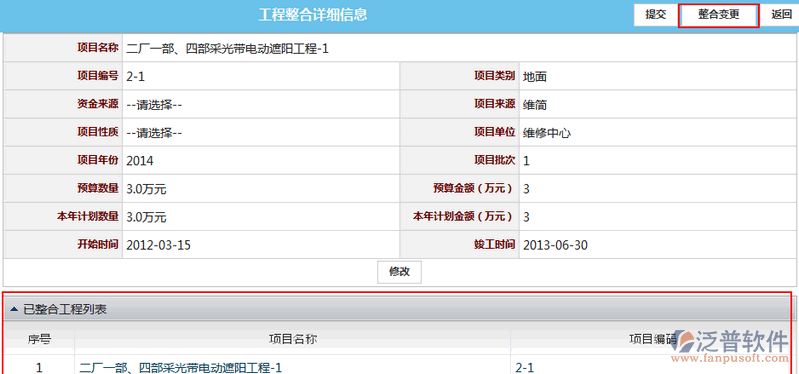Screen dimensions: 799x374
Task: Open the 整合变更 button
Action: [x=718, y=15]
